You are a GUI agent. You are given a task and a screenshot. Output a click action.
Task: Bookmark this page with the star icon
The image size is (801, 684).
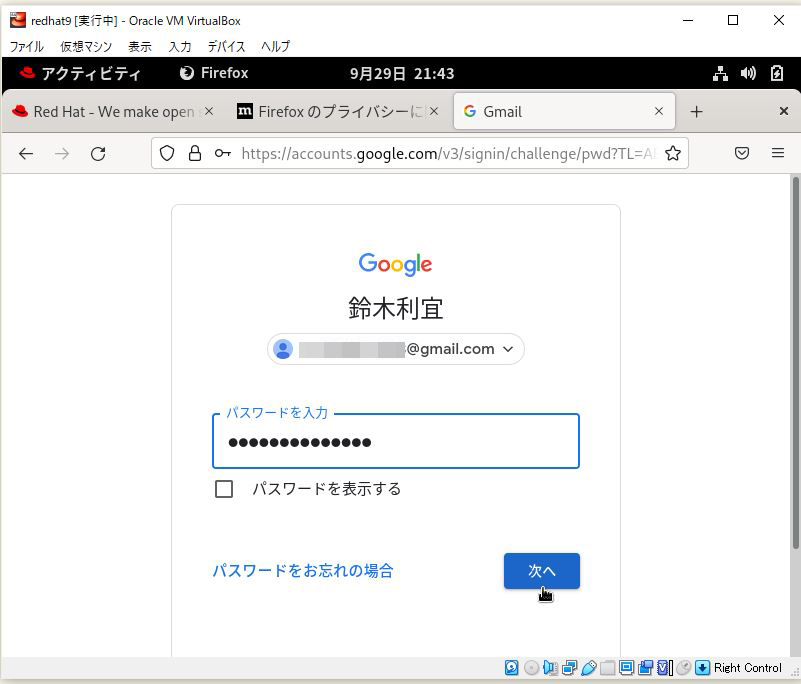coord(673,153)
